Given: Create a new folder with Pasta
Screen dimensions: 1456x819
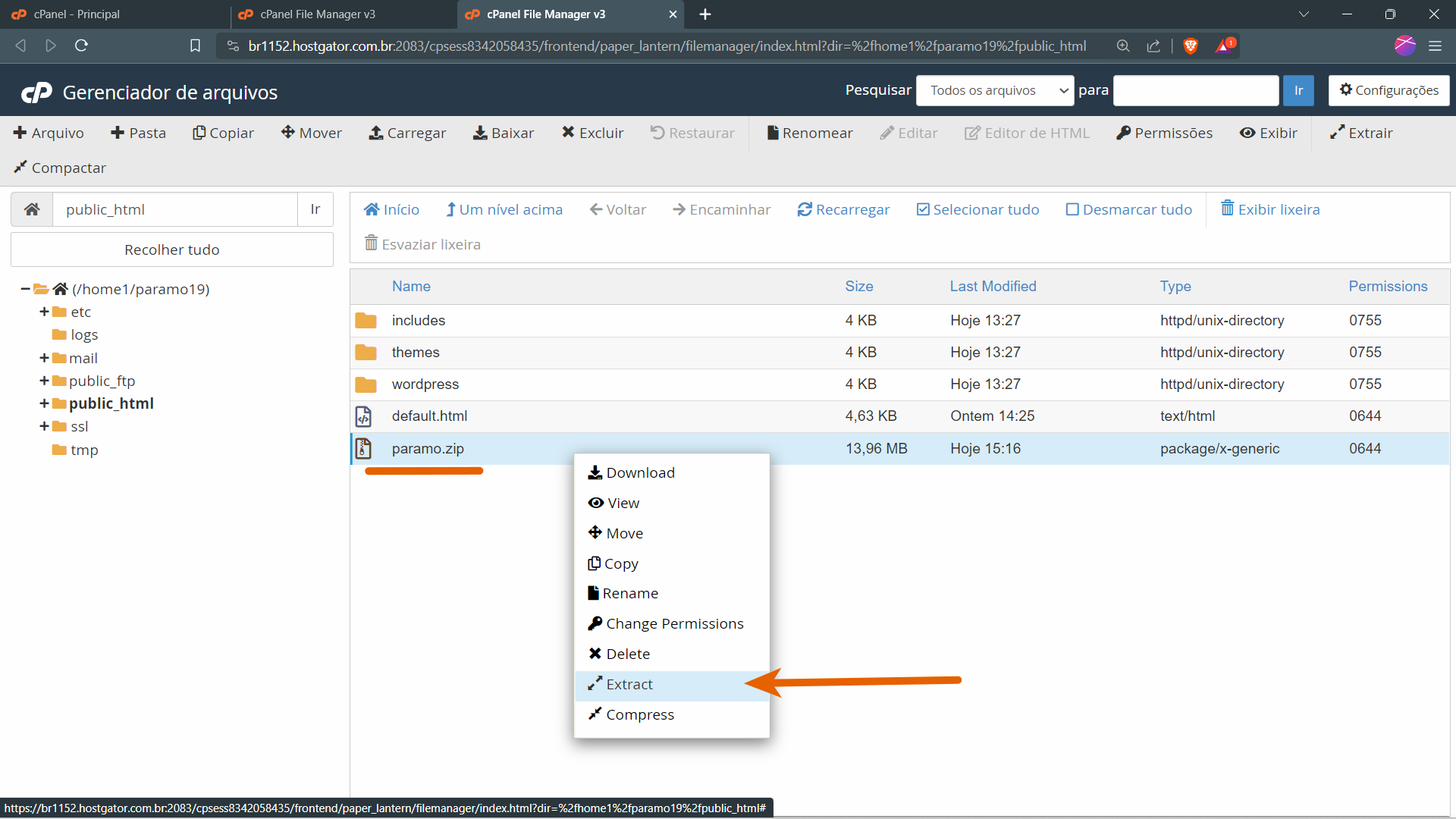Looking at the screenshot, I should coord(138,133).
